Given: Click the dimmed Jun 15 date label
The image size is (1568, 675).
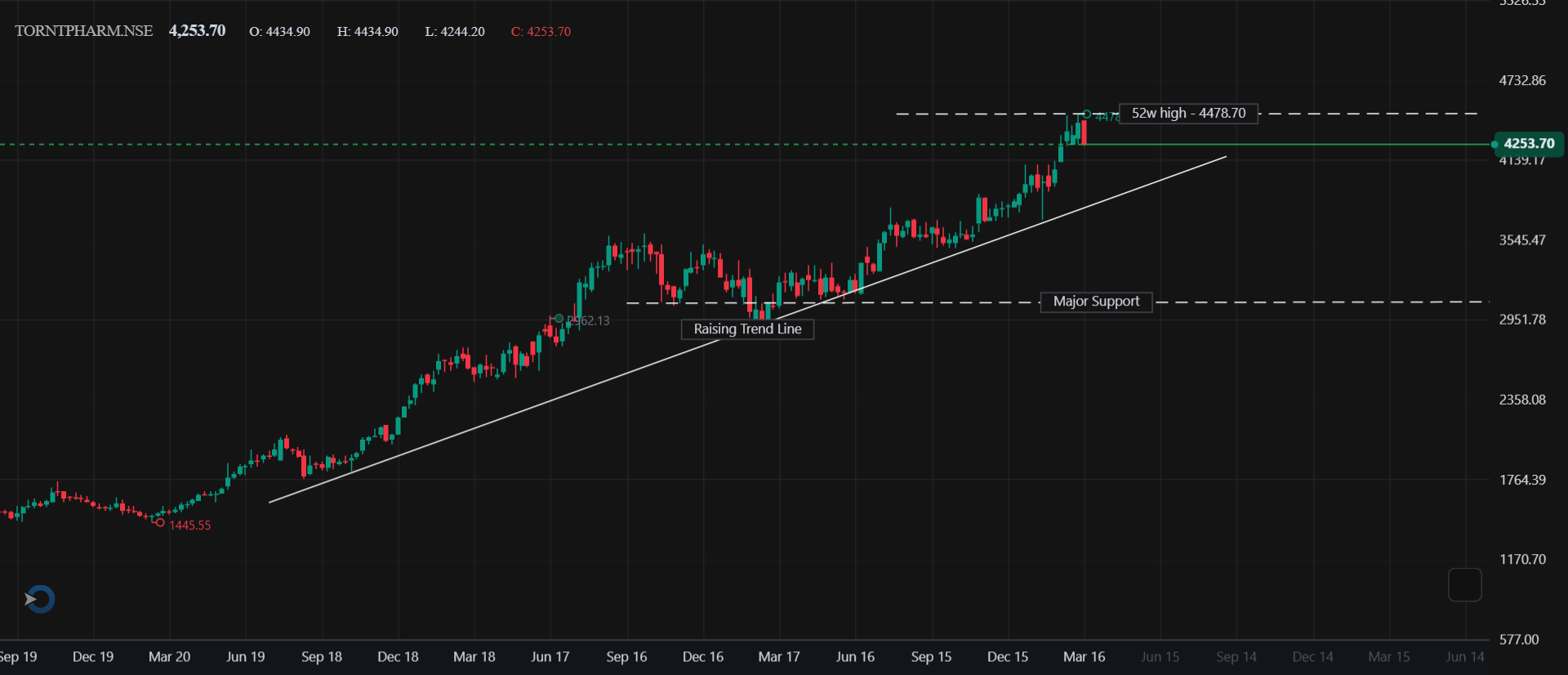Looking at the screenshot, I should click(1160, 657).
